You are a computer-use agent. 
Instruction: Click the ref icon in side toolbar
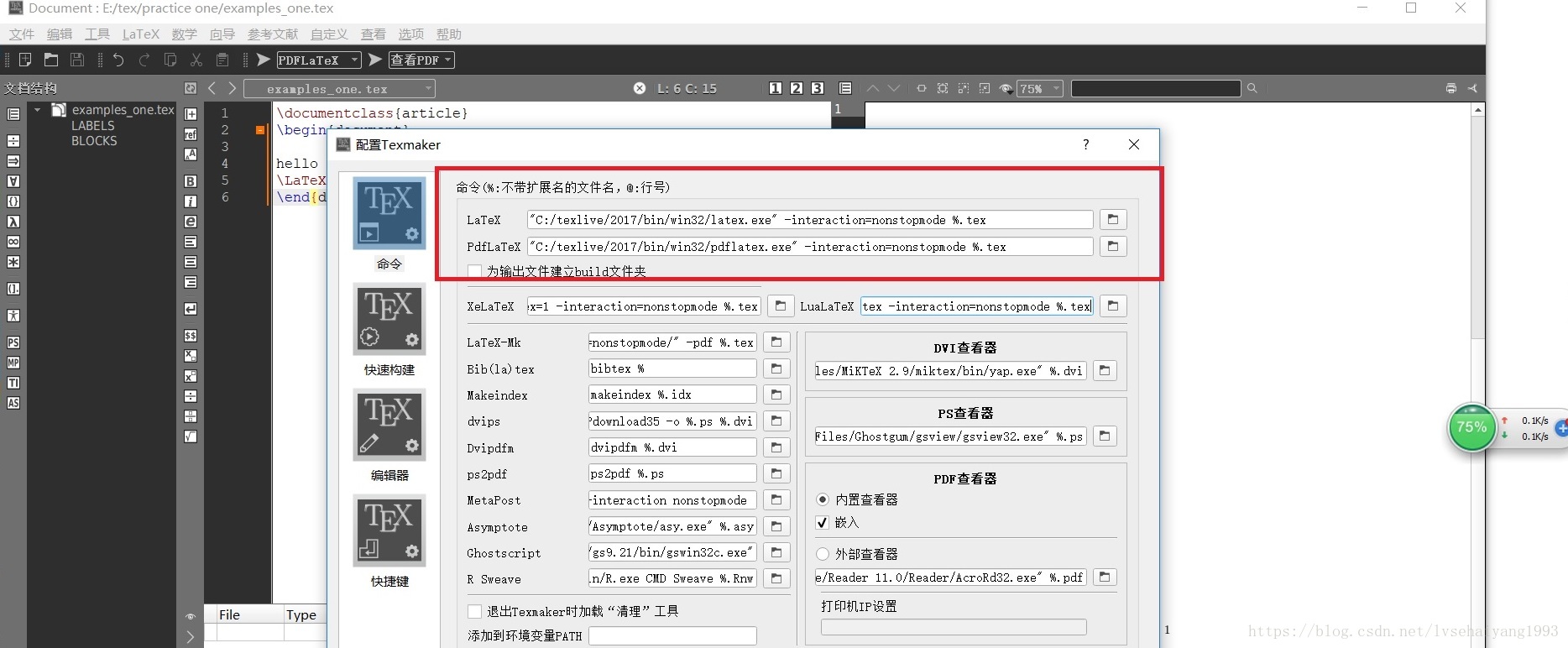[191, 134]
